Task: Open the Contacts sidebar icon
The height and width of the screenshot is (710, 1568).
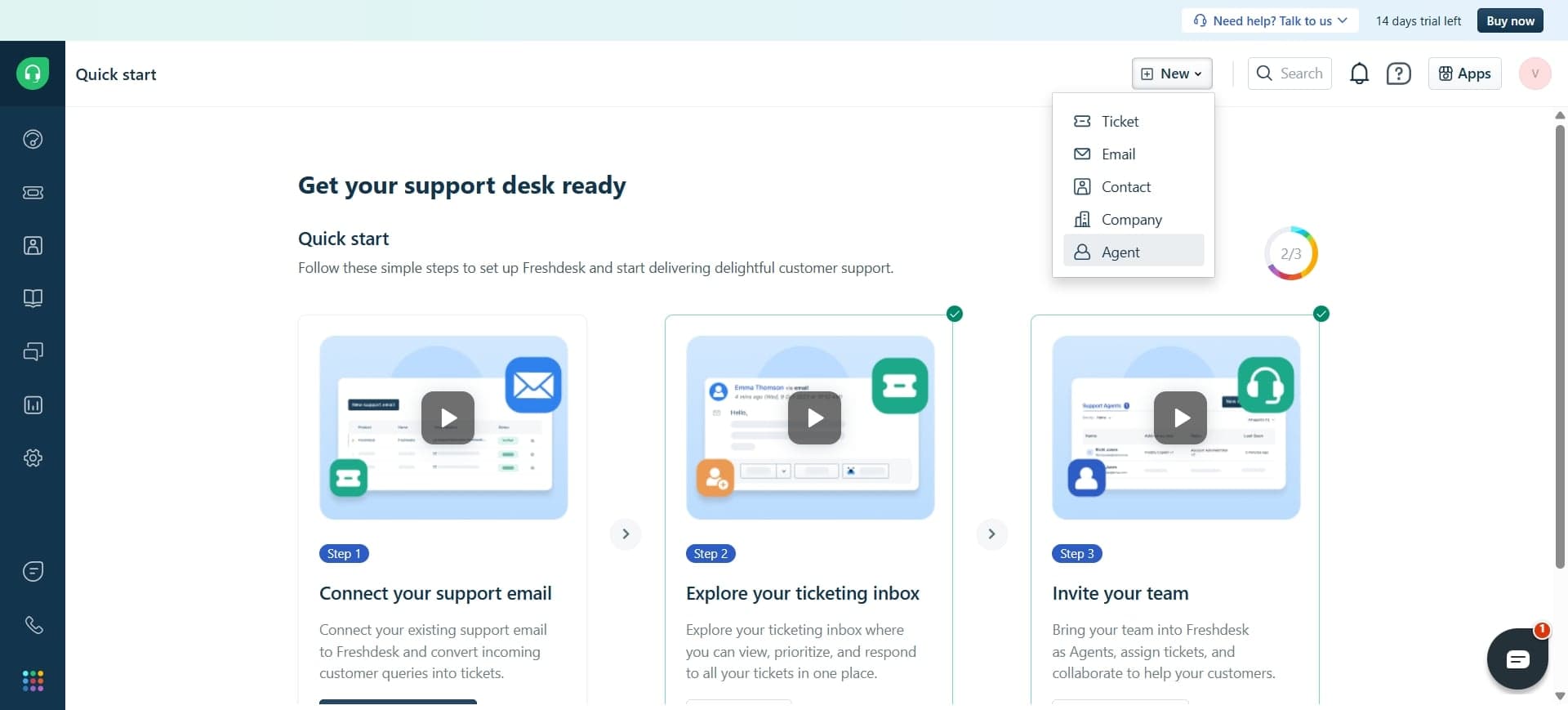Action: [x=33, y=246]
